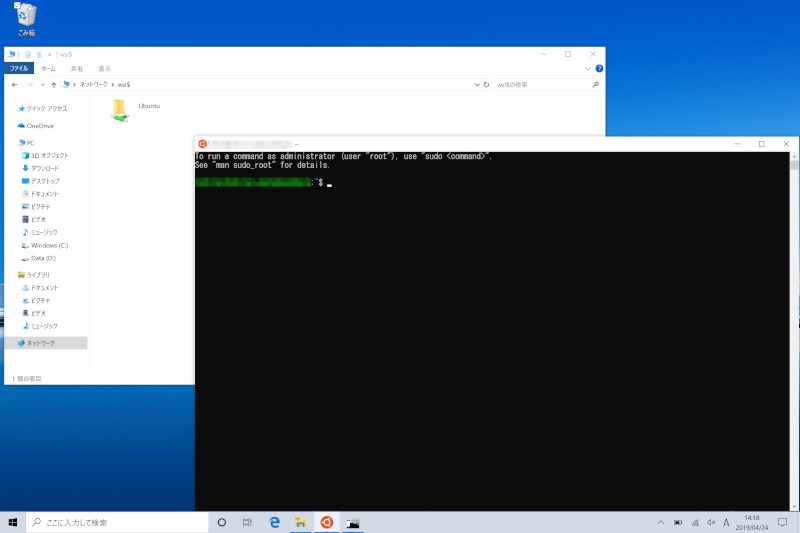800x533 pixels.
Task: Open the recent locations dropdown arrow
Action: click(43, 85)
